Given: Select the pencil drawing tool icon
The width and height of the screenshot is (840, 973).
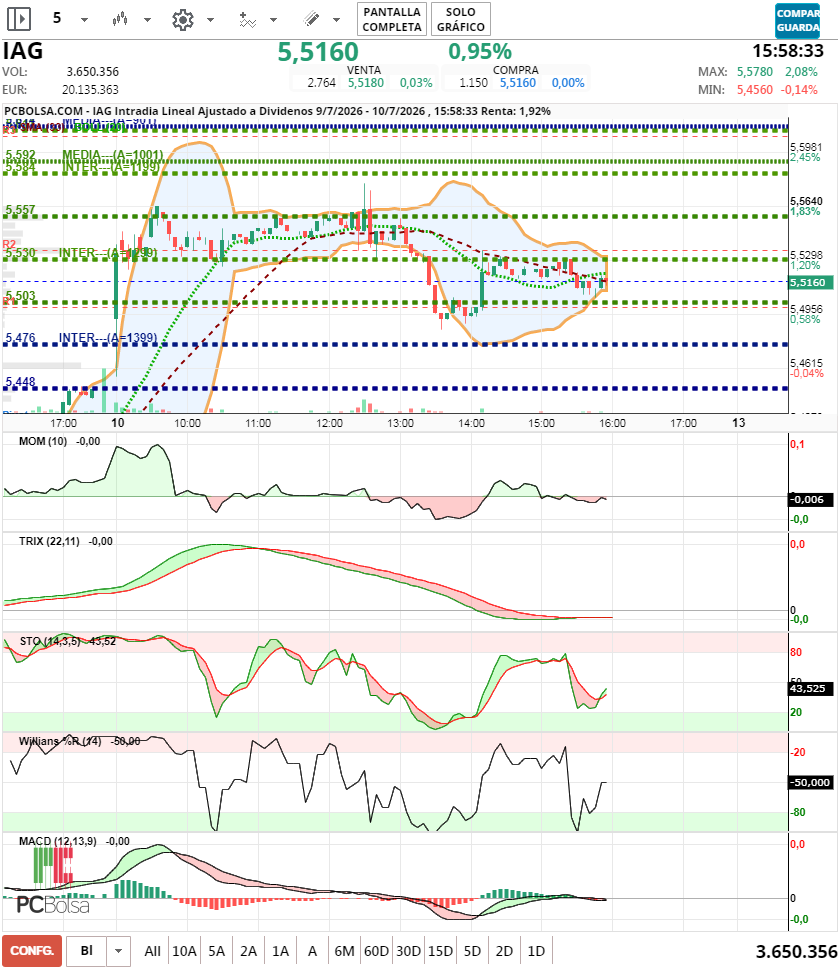Looking at the screenshot, I should [x=311, y=19].
